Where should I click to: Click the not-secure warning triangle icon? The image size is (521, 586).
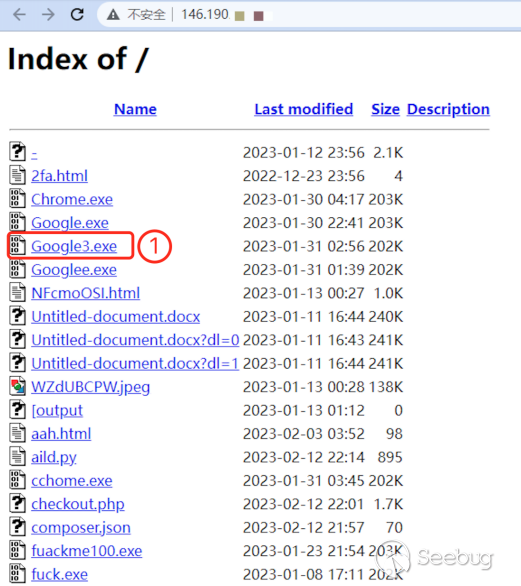click(113, 15)
